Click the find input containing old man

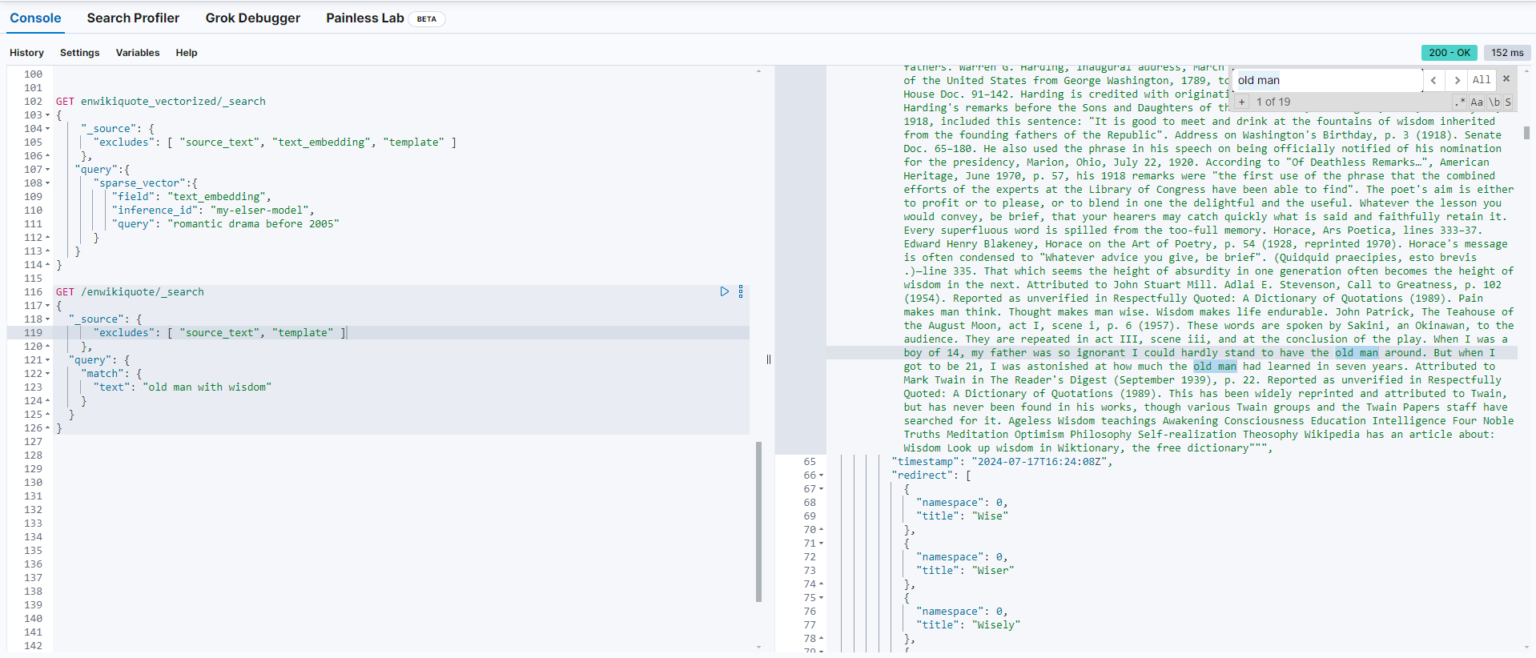tap(1320, 80)
